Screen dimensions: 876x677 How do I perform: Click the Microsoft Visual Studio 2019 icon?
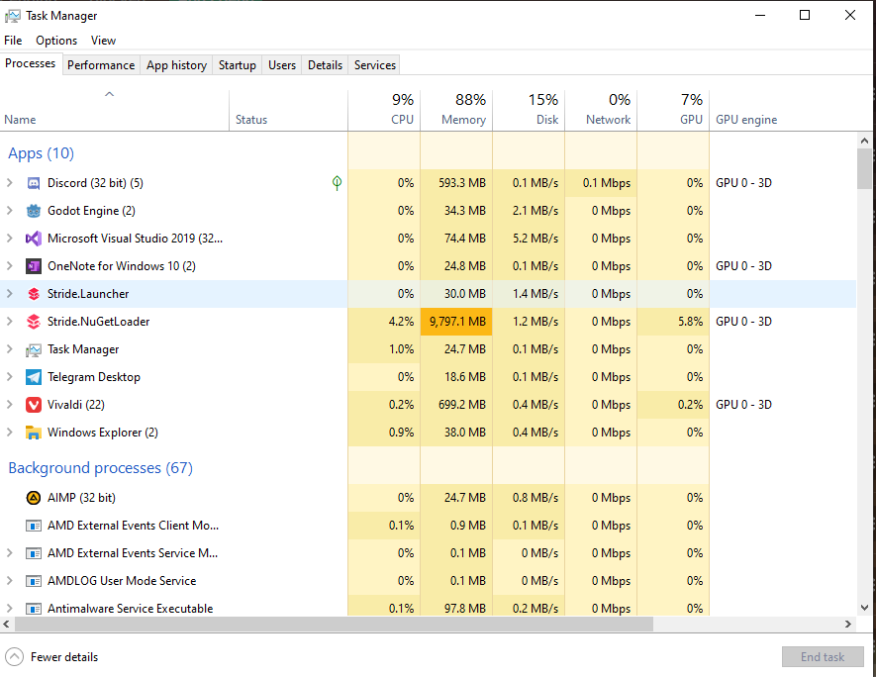pyautogui.click(x=34, y=239)
